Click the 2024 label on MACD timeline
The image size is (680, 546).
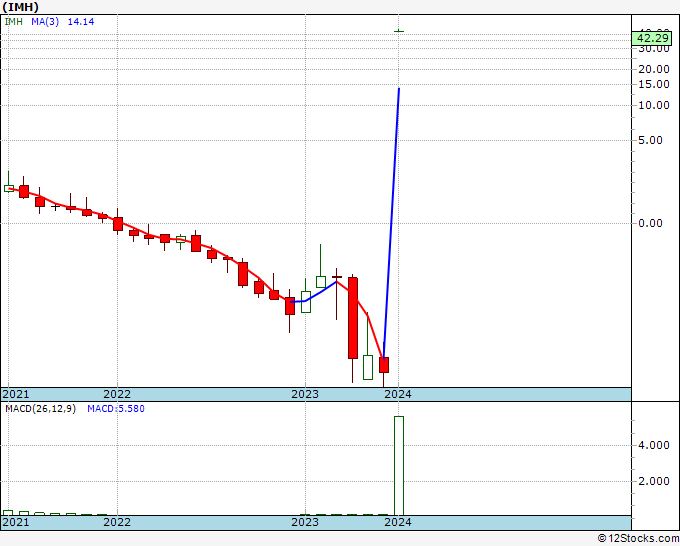click(398, 522)
